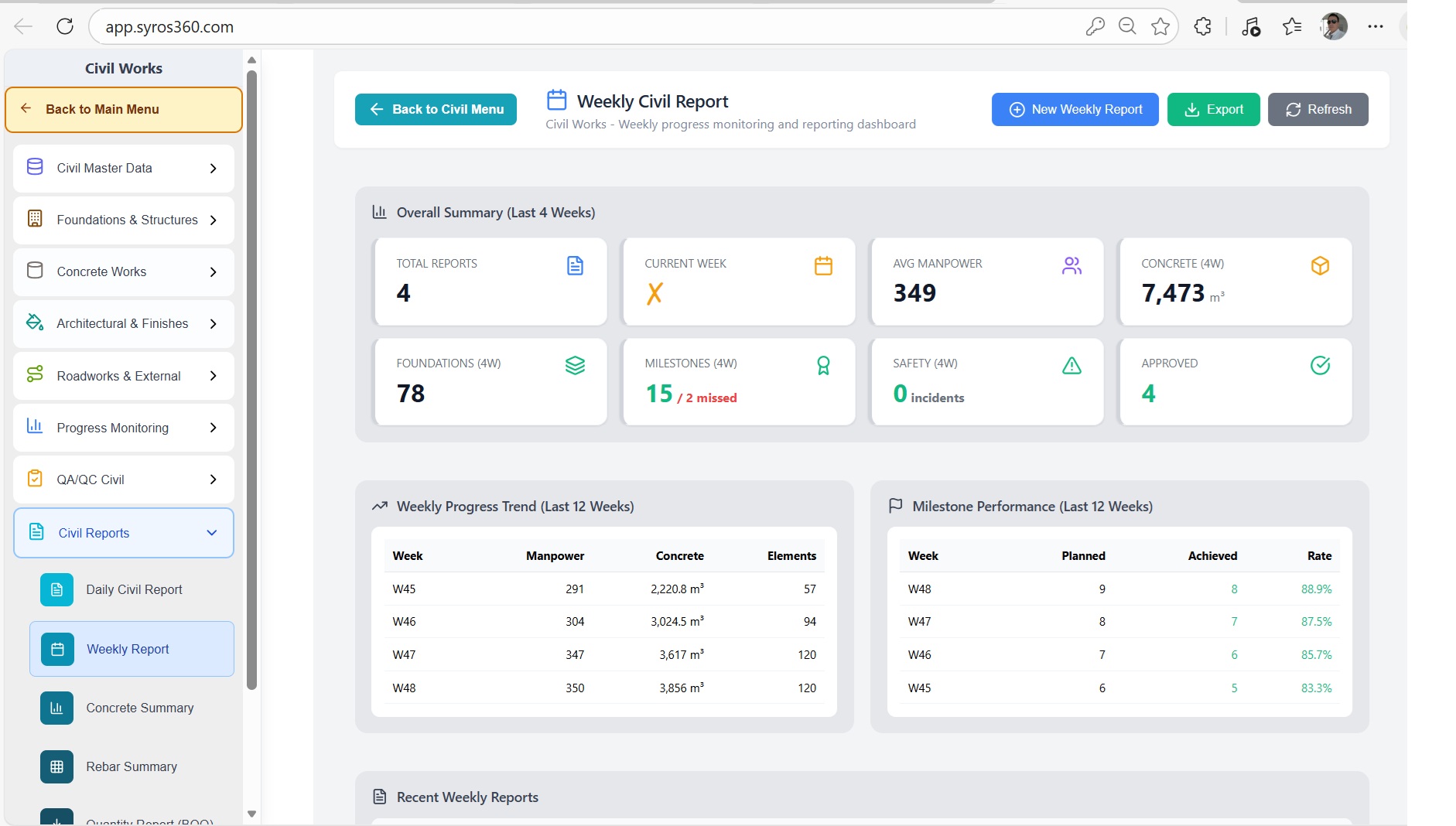Click the zoom magnifier icon in address bar
Viewport: 1456px width, 826px height.
[1127, 26]
